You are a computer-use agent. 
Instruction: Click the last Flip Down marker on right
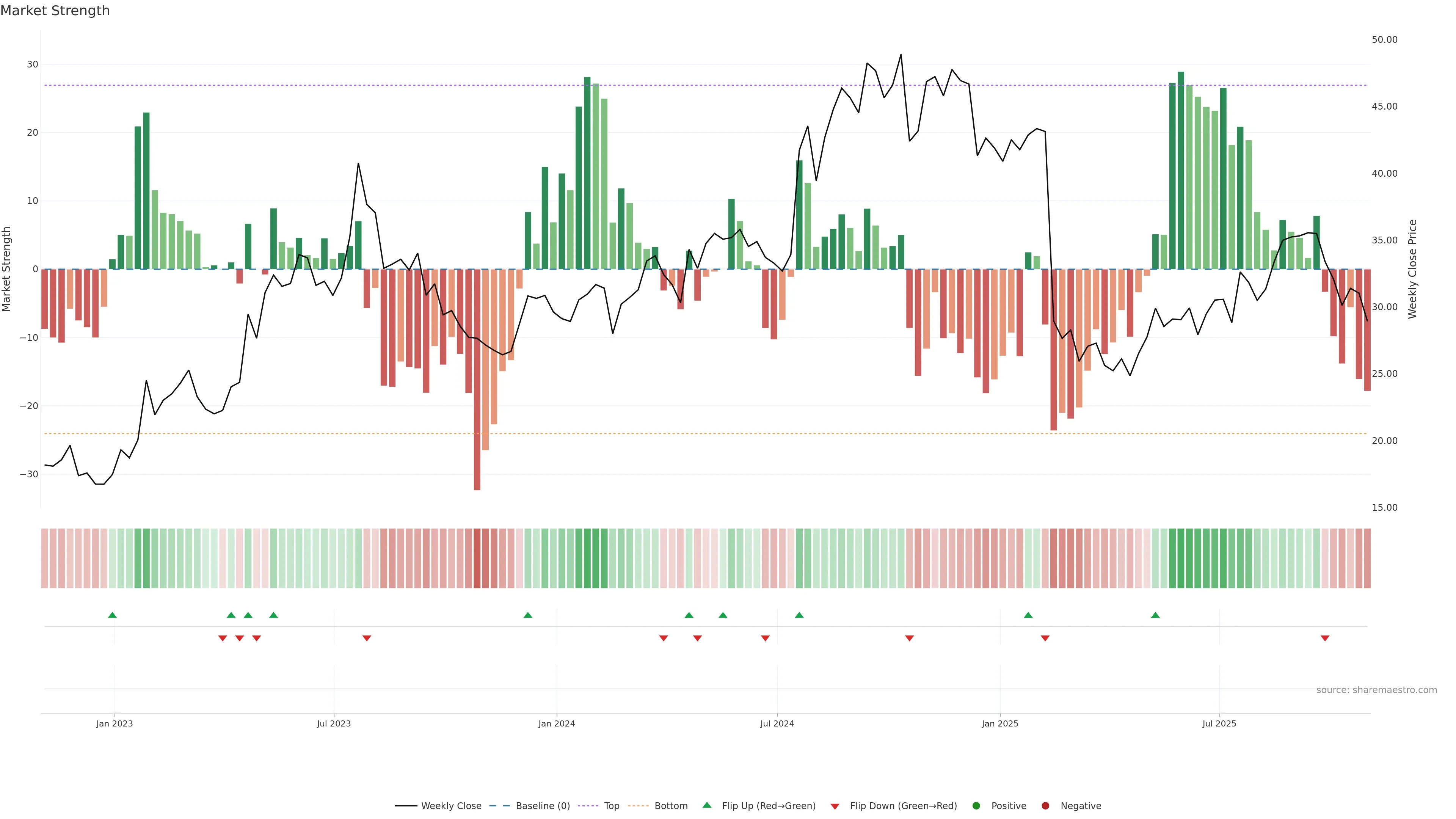pos(1325,638)
